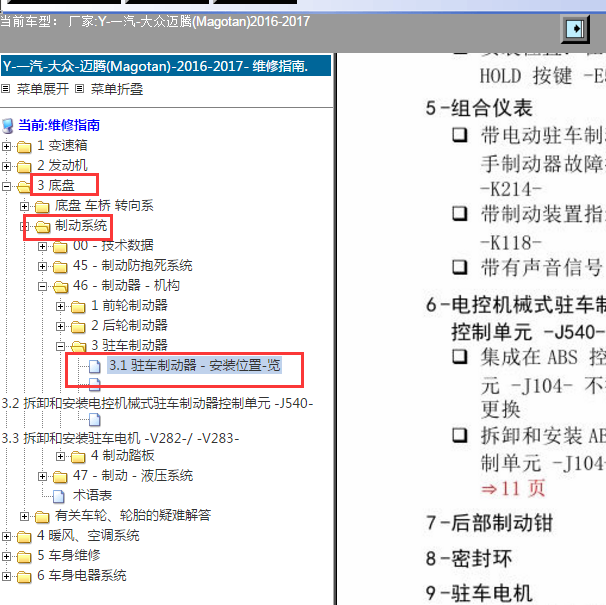Viewport: 606px width, 605px height.
Task: Click folder icon of 47 - 制动 - 液压系统
Action: point(60,477)
